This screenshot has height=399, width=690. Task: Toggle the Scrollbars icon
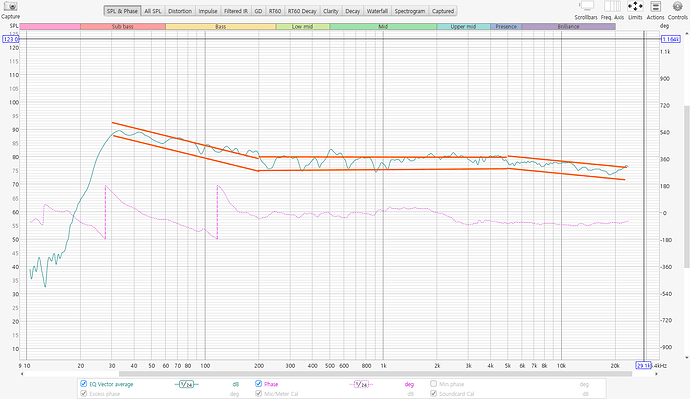tap(586, 6)
